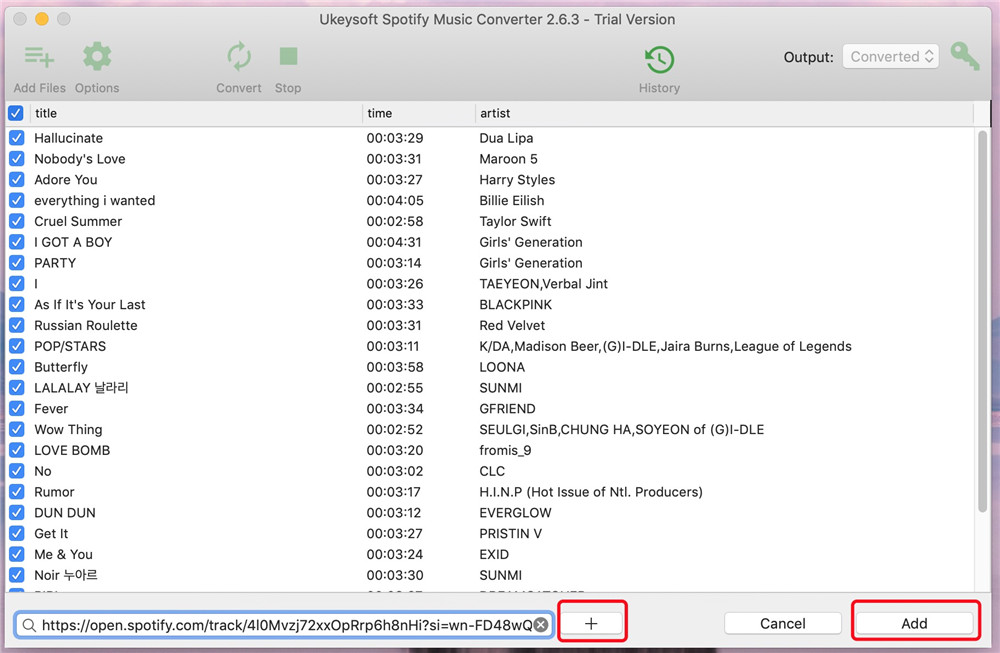This screenshot has height=653, width=1000.
Task: Open the Options gear icon
Action: (97, 57)
